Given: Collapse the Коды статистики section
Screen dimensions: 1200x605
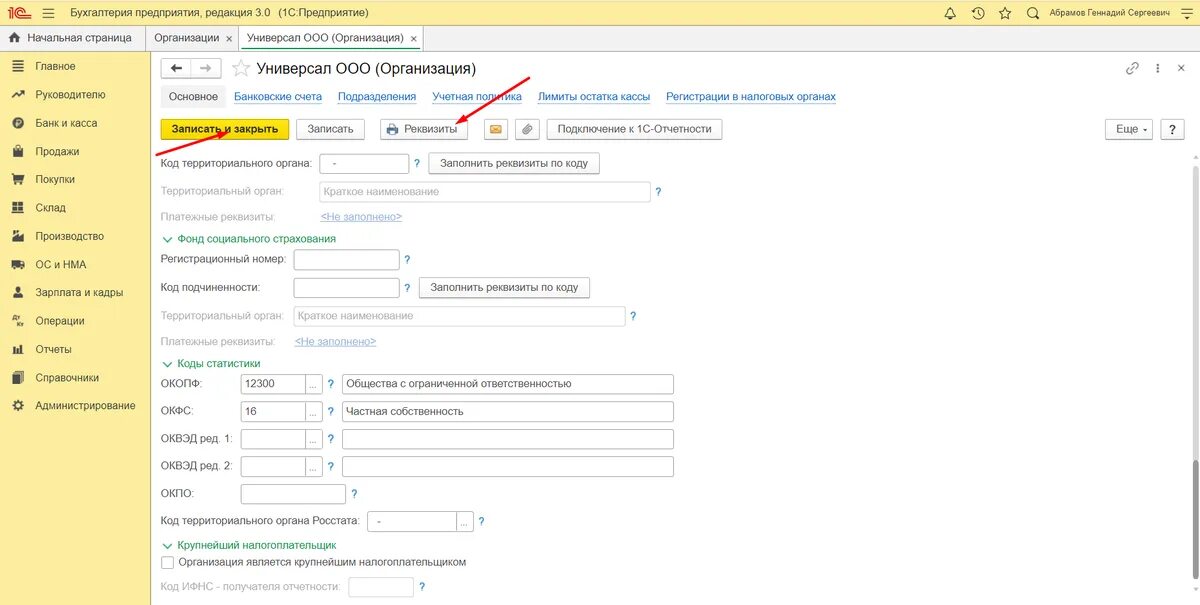Looking at the screenshot, I should pyautogui.click(x=167, y=364).
